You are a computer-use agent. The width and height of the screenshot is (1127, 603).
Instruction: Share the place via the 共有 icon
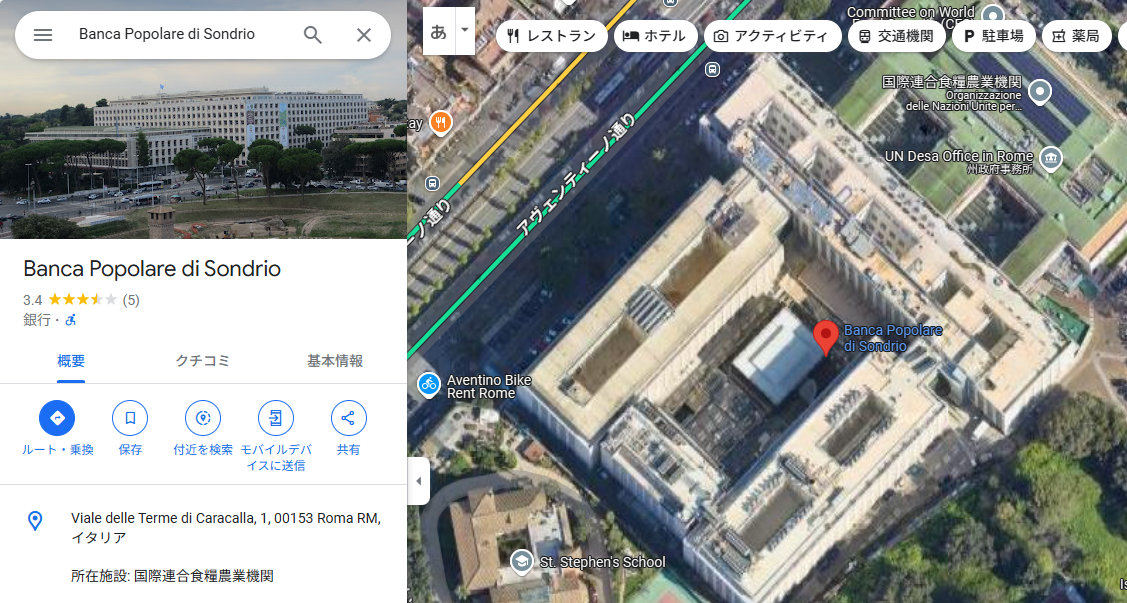[349, 418]
